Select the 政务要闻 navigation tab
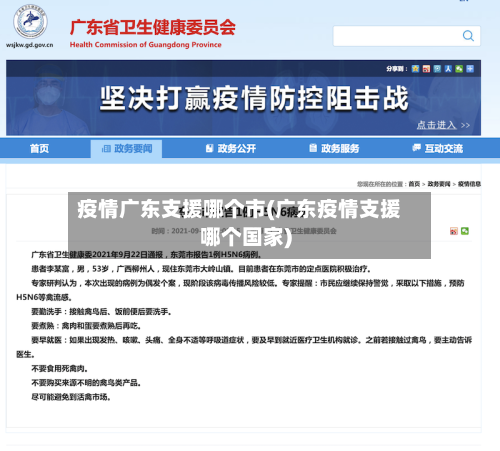Image resolution: width=500 pixels, height=451 pixels. coord(127,148)
